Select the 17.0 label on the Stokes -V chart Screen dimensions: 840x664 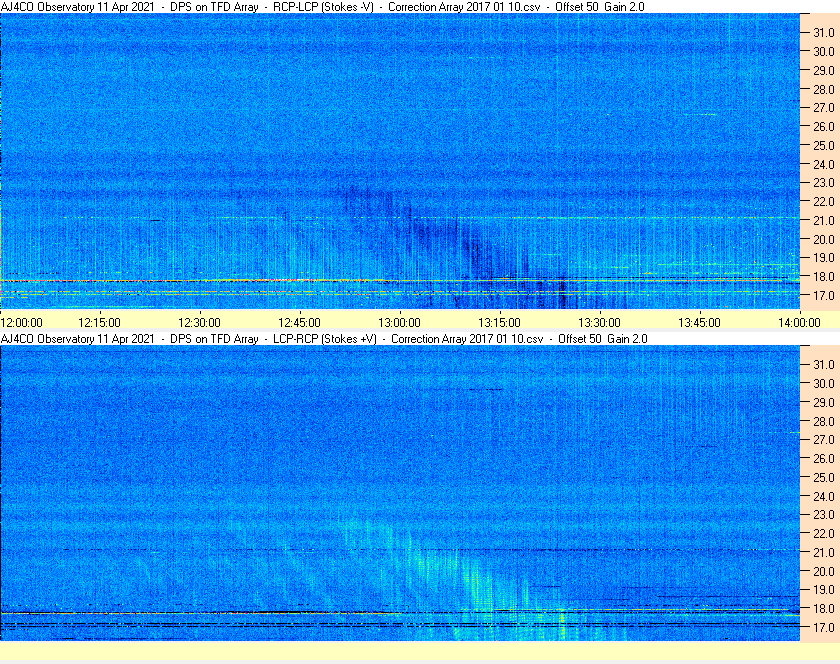click(824, 295)
